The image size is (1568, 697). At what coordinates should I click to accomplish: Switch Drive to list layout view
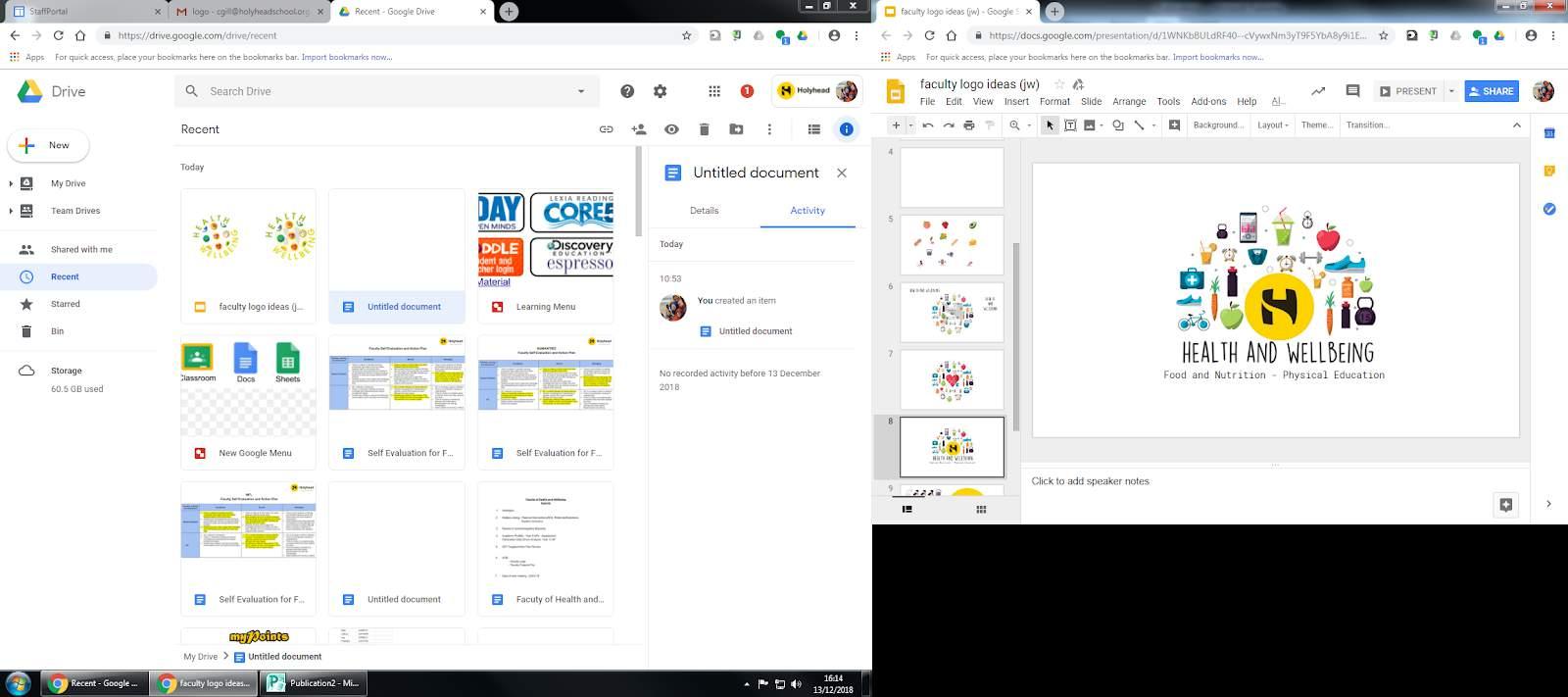[813, 129]
